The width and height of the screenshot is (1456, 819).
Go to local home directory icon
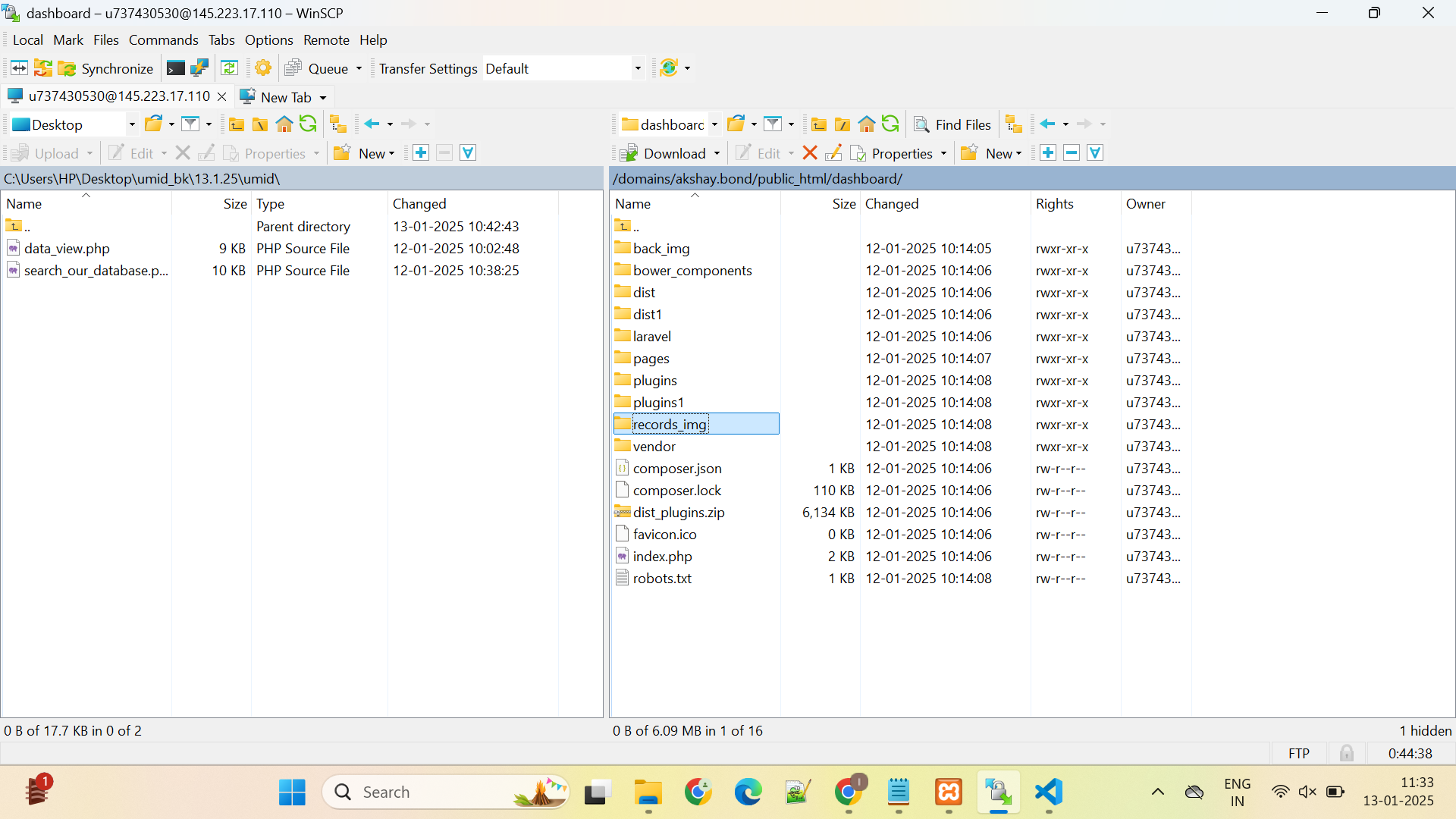click(x=284, y=124)
